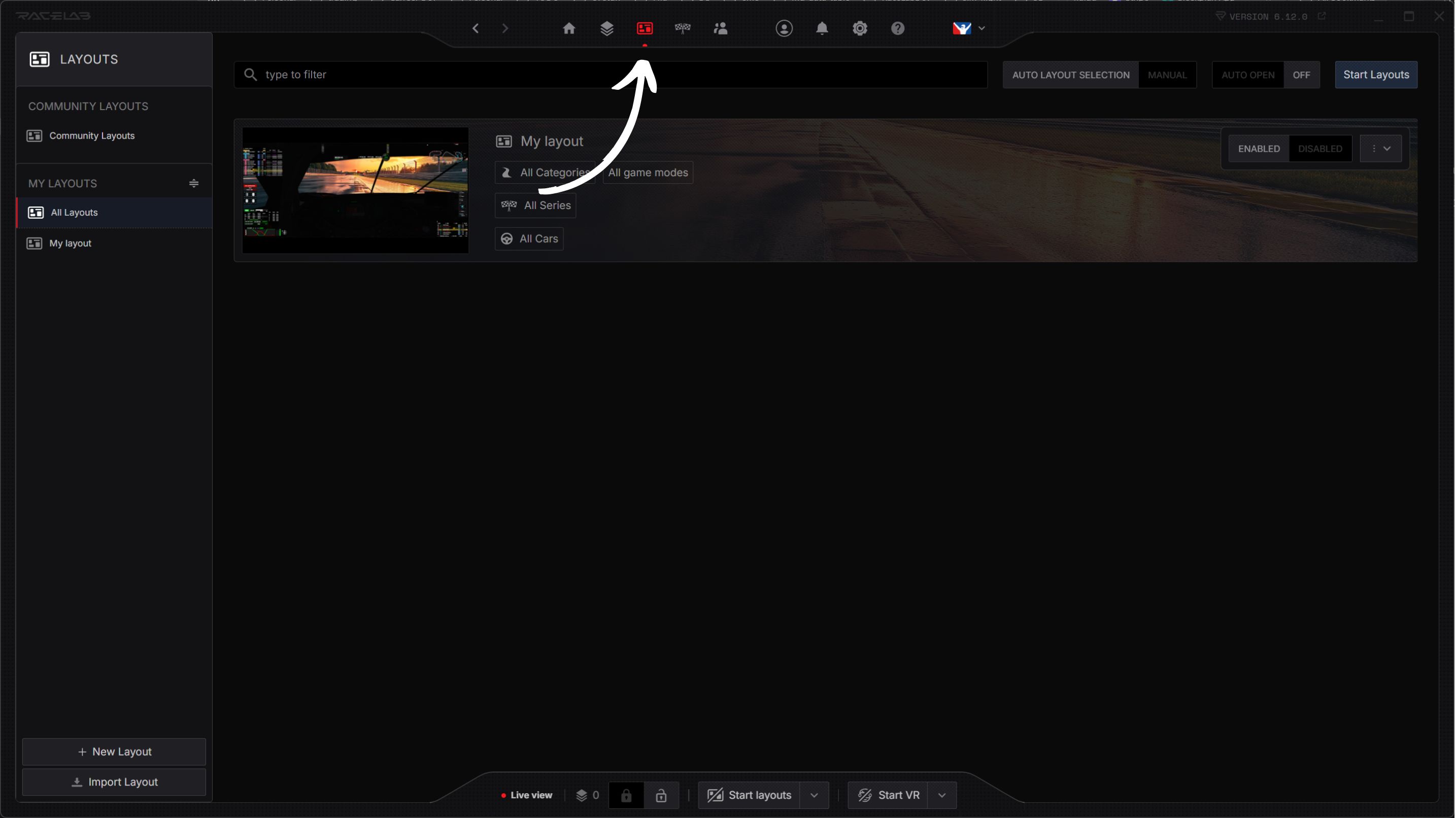Turn Auto Open off
Viewport: 1456px width, 818px height.
pos(1301,75)
